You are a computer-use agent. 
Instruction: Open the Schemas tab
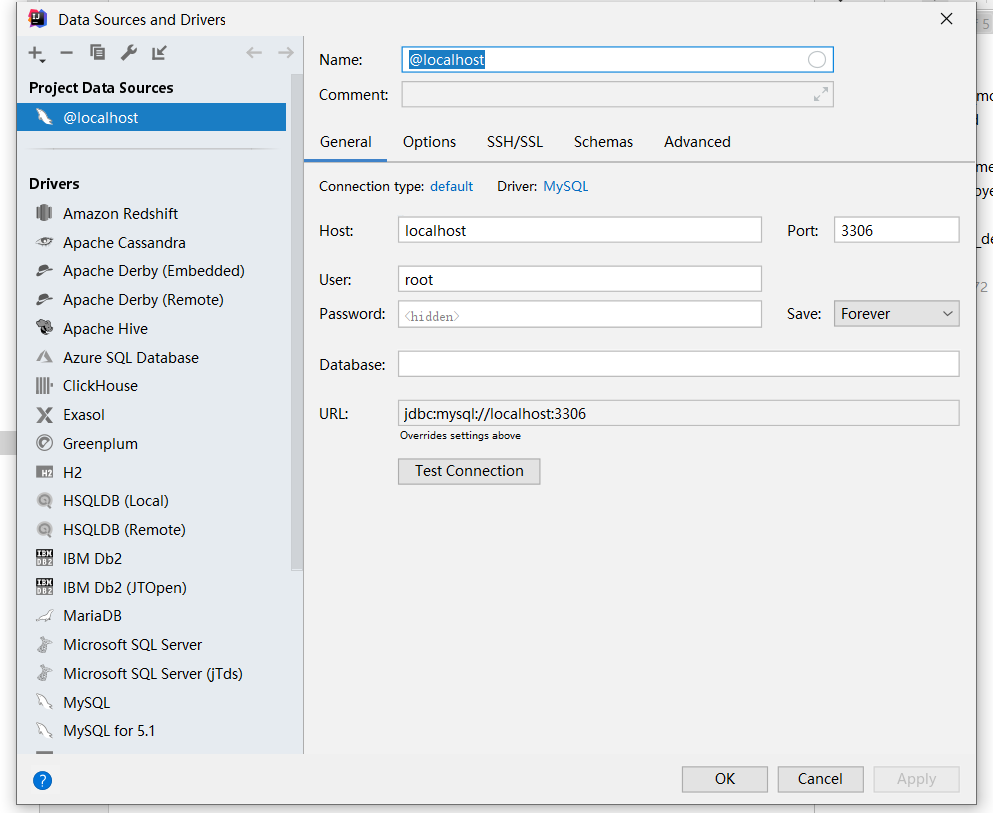(603, 142)
